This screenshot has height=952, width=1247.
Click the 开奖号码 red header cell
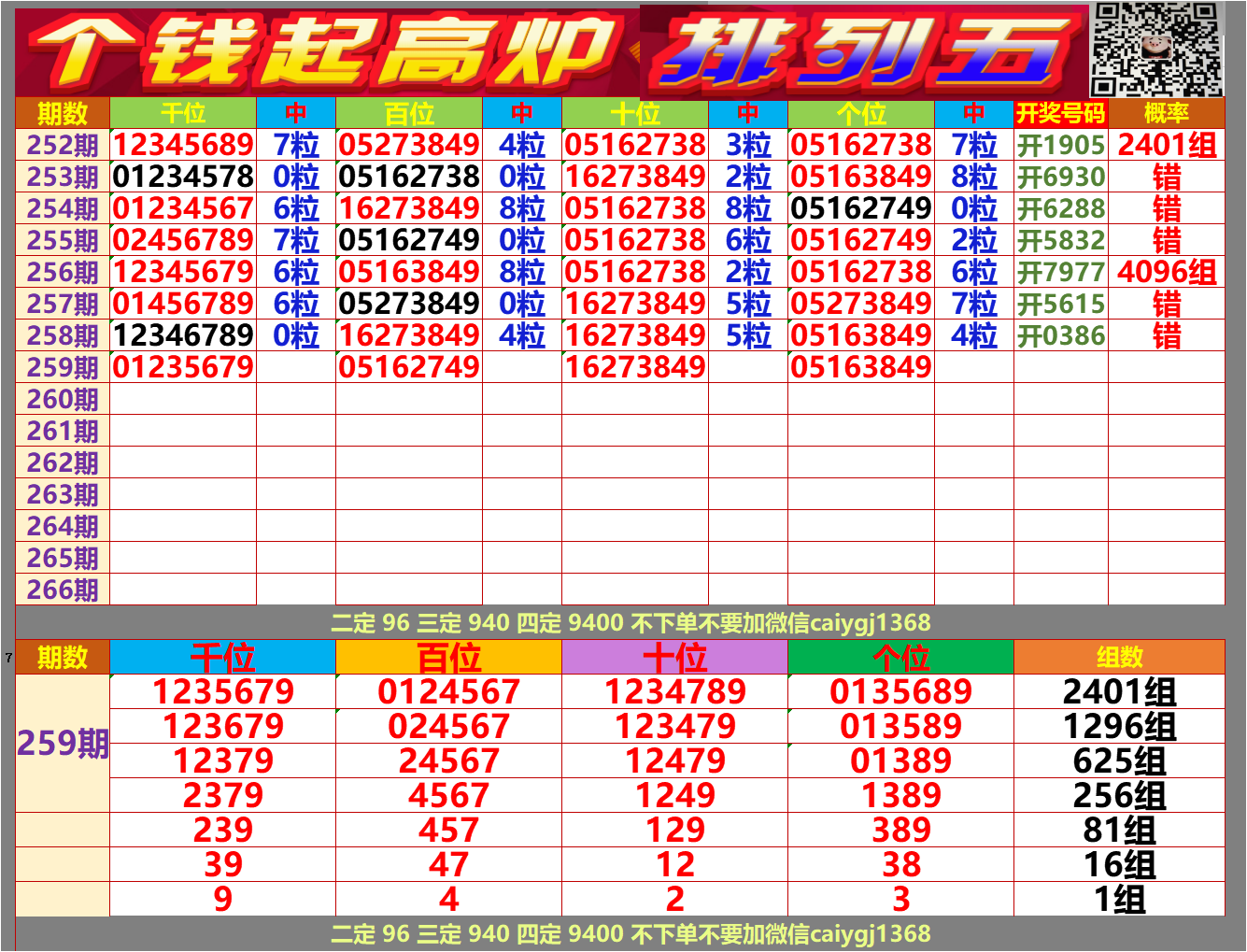[x=1060, y=117]
